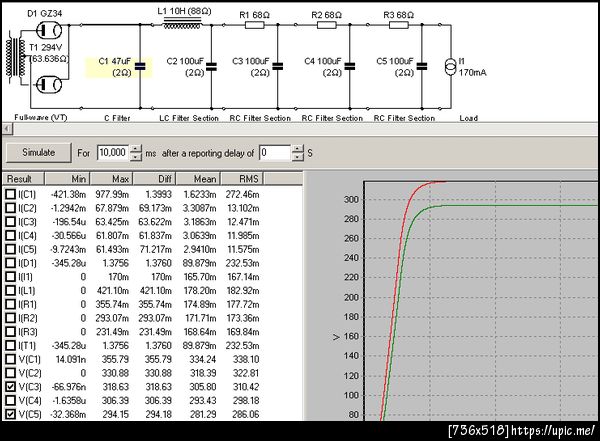Viewport: 600px width, 441px height.
Task: Enable the I(C5) result checkbox
Action: coord(10,250)
